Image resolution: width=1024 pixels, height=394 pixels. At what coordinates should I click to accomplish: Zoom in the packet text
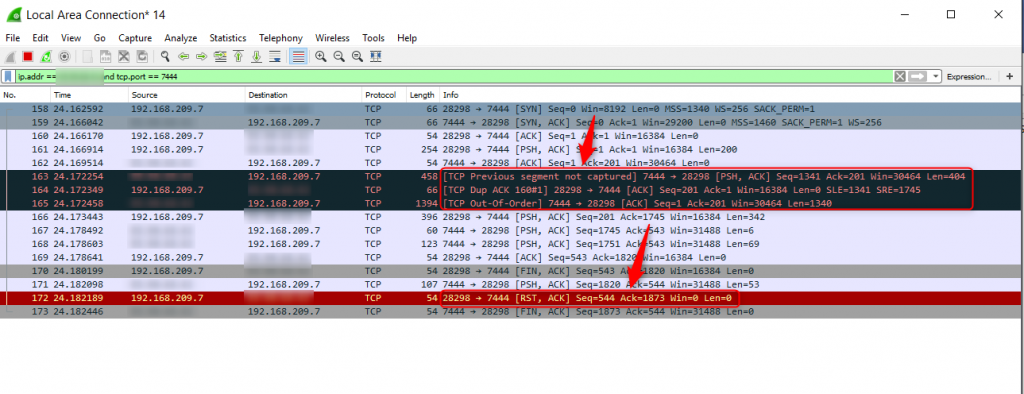click(x=321, y=56)
